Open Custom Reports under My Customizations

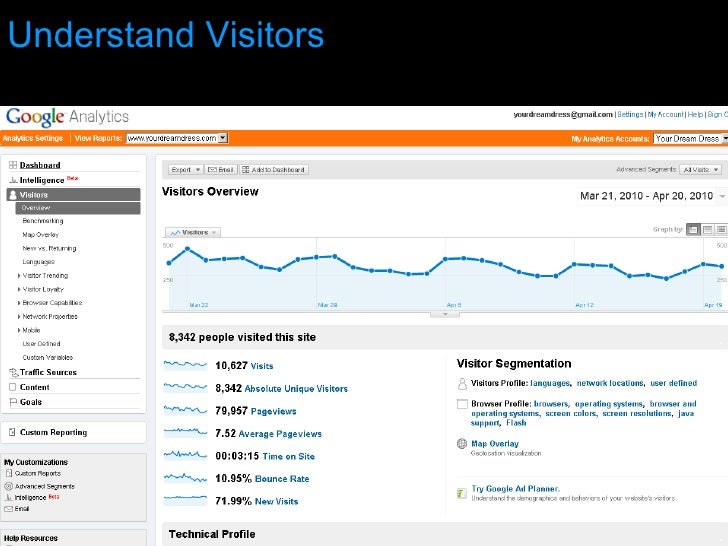click(38, 474)
